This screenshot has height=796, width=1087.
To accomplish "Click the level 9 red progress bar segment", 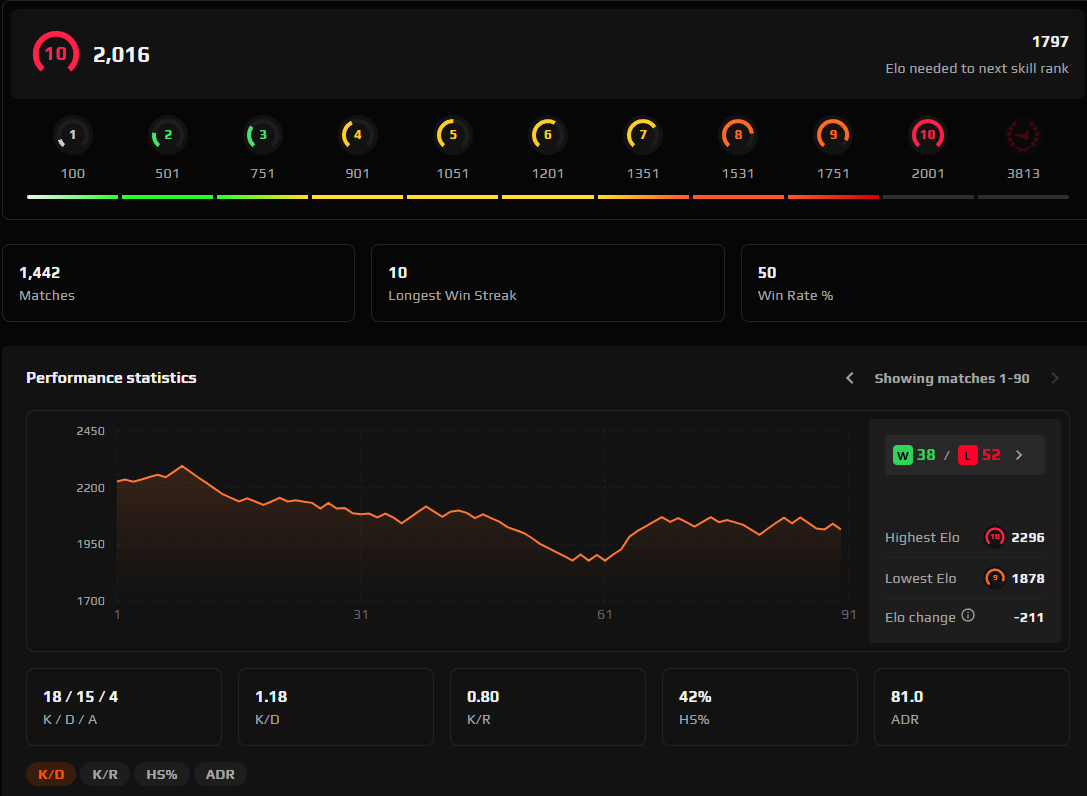I will [x=833, y=197].
